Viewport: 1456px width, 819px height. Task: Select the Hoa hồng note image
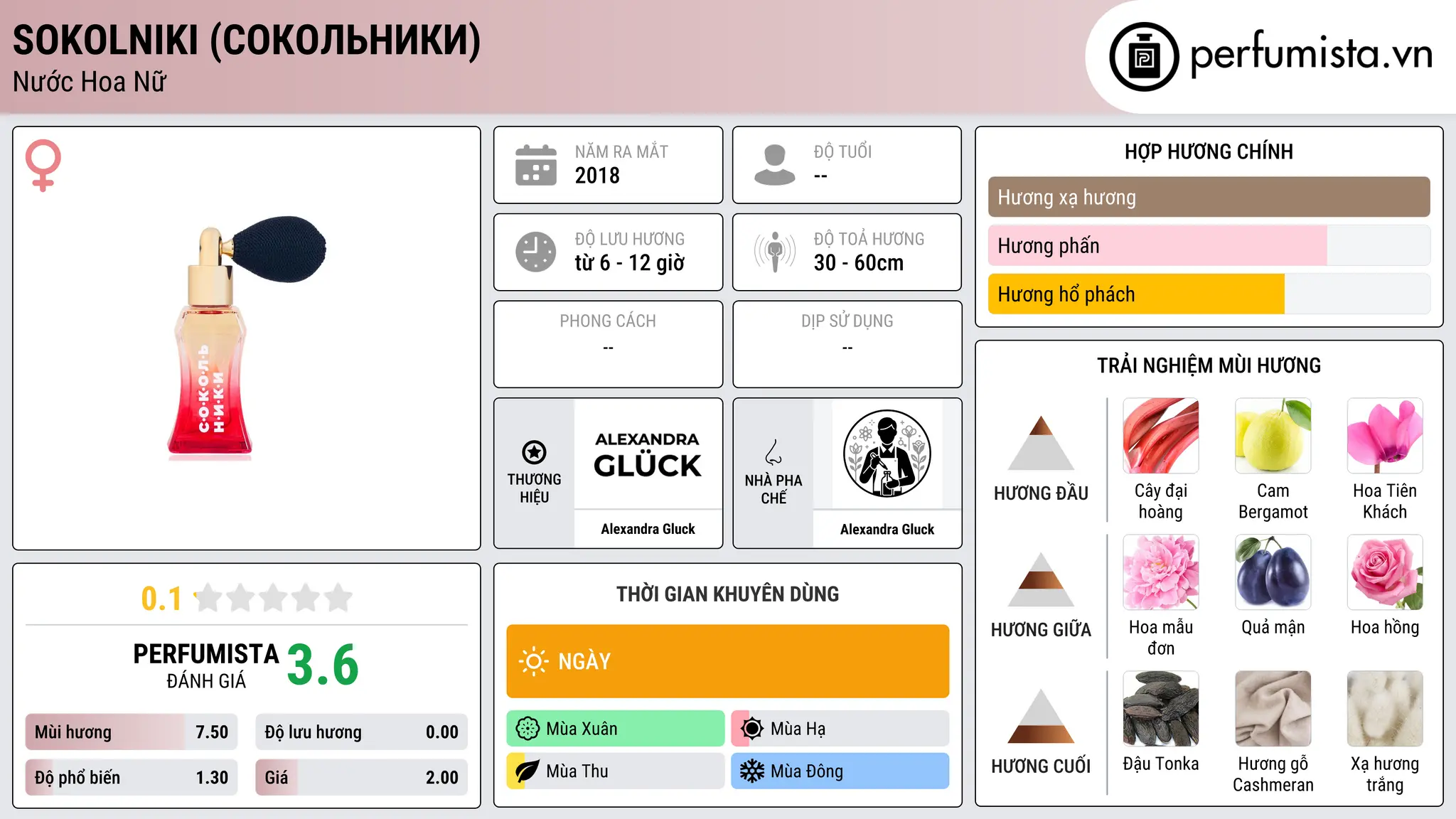pos(1385,572)
